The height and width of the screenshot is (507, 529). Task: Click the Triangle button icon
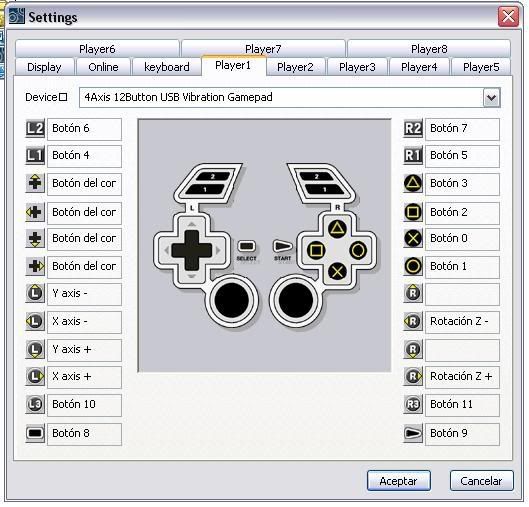click(x=413, y=183)
